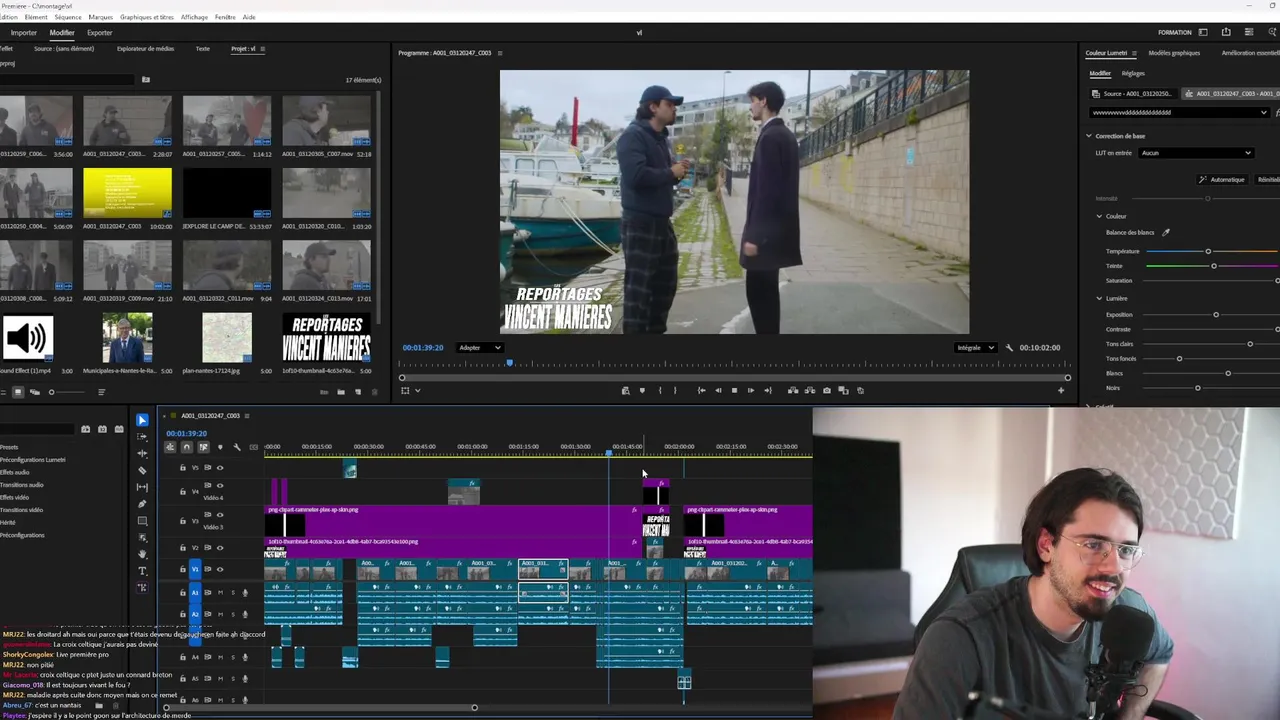Open the Intégrale playback resolution dropdown
This screenshot has height=720, width=1280.
coord(975,348)
